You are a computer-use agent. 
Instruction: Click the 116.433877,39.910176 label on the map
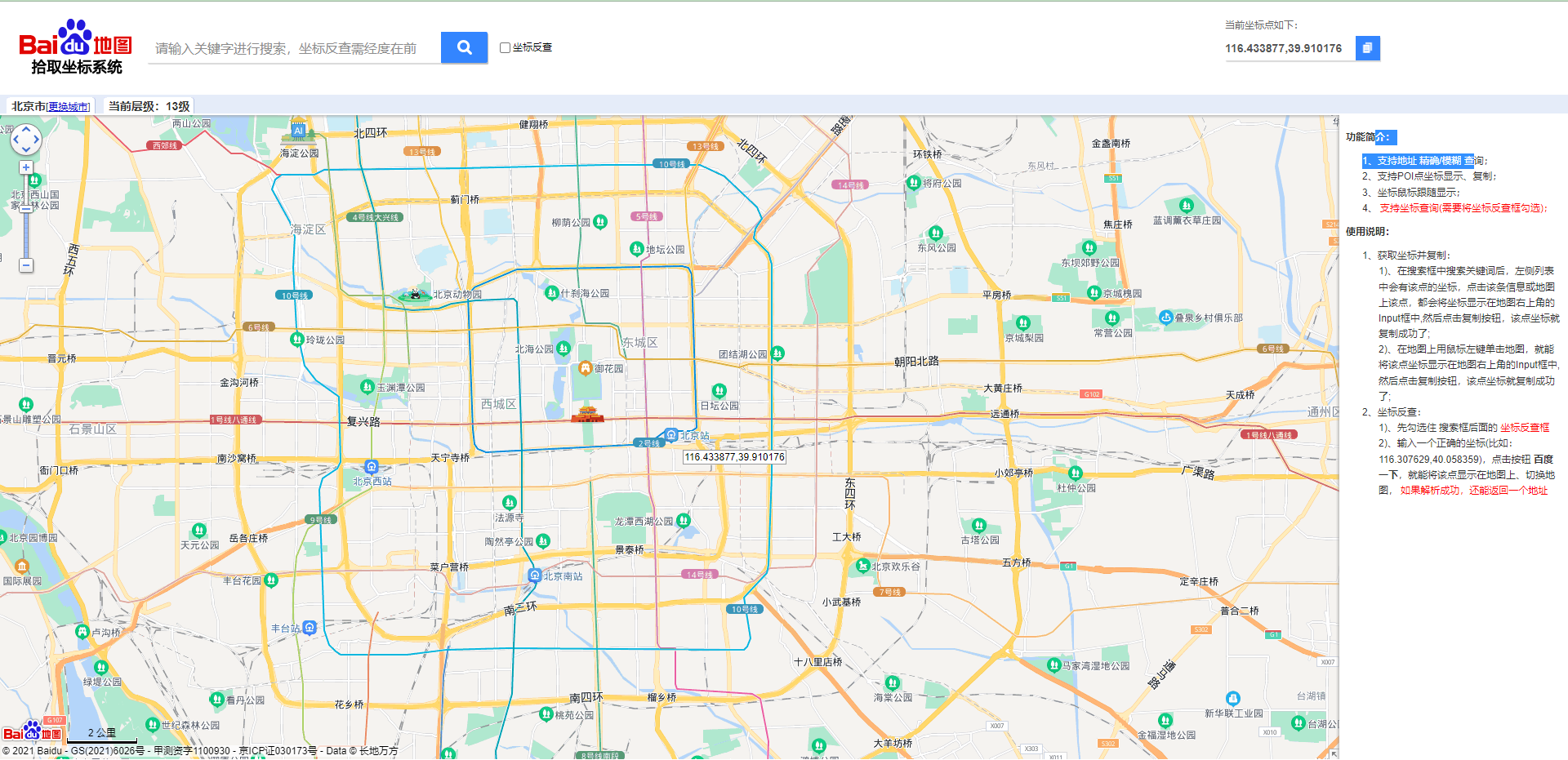(x=734, y=457)
